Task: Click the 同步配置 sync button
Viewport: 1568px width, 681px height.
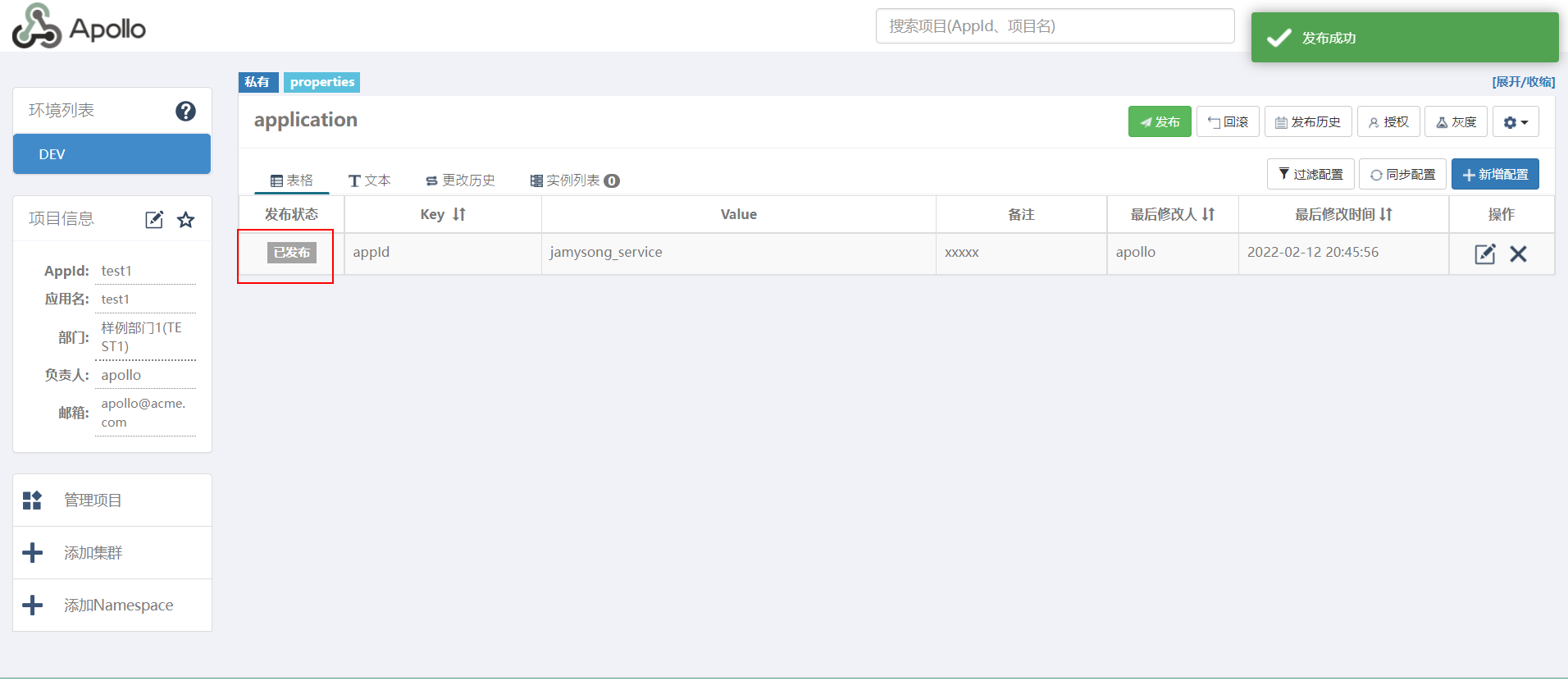Action: [1402, 174]
